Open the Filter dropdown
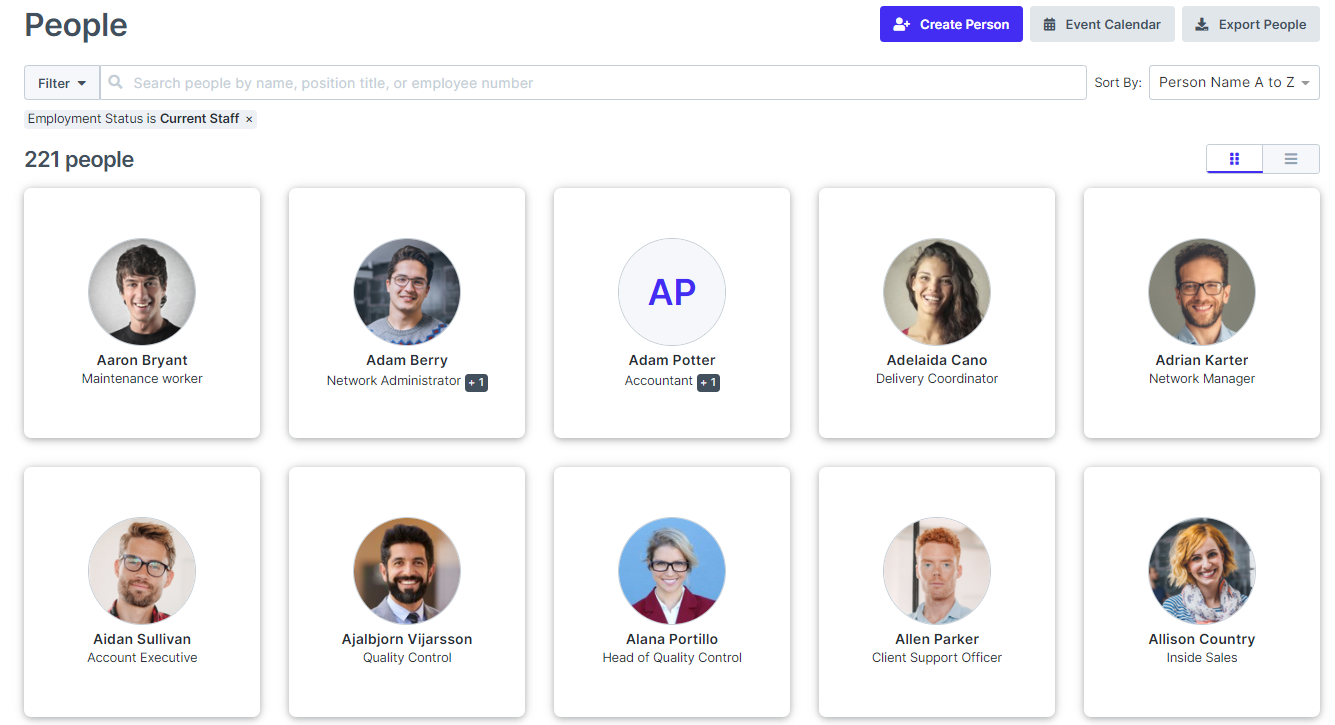Image resolution: width=1335 pixels, height=725 pixels. 62,83
